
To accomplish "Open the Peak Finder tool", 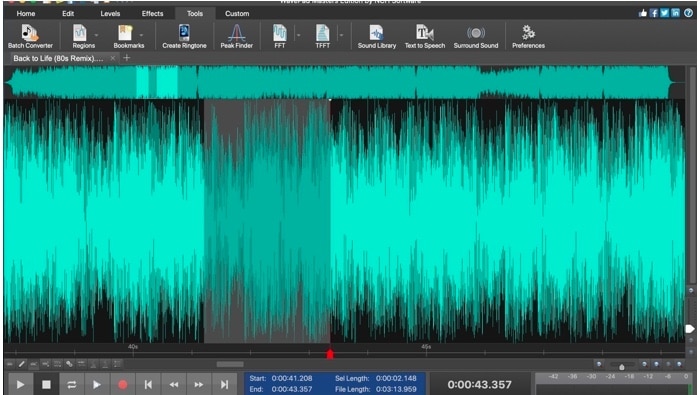I will pyautogui.click(x=236, y=36).
